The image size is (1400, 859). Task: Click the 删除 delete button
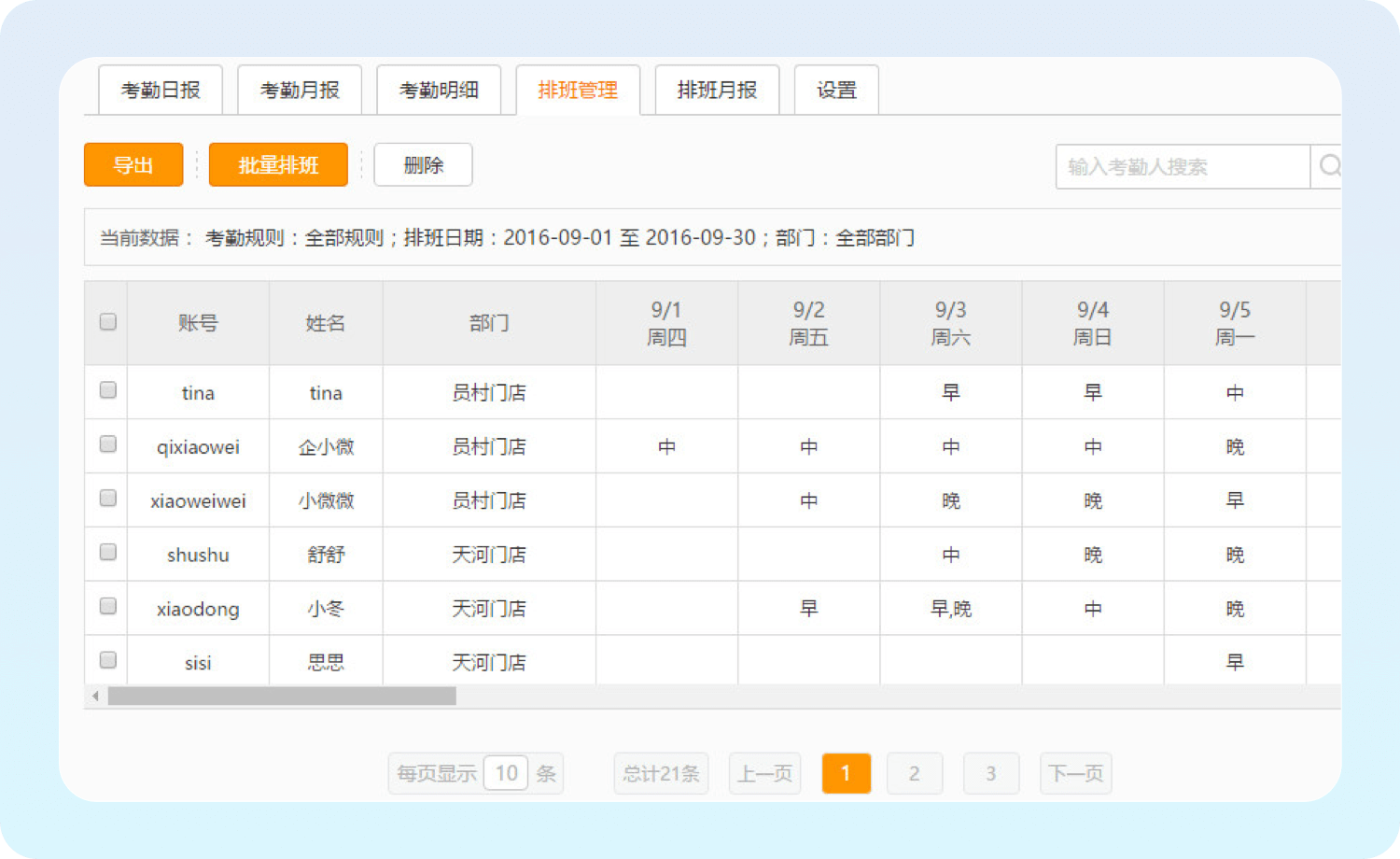coord(423,165)
